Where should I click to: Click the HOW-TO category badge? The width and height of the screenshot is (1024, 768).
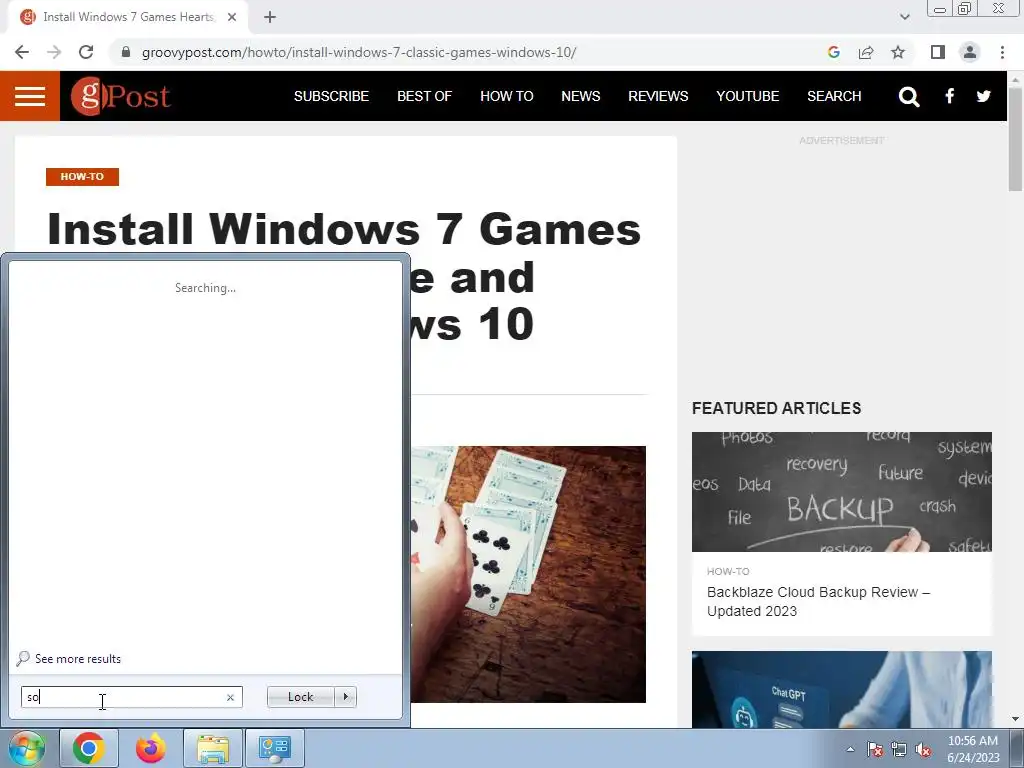coord(82,176)
